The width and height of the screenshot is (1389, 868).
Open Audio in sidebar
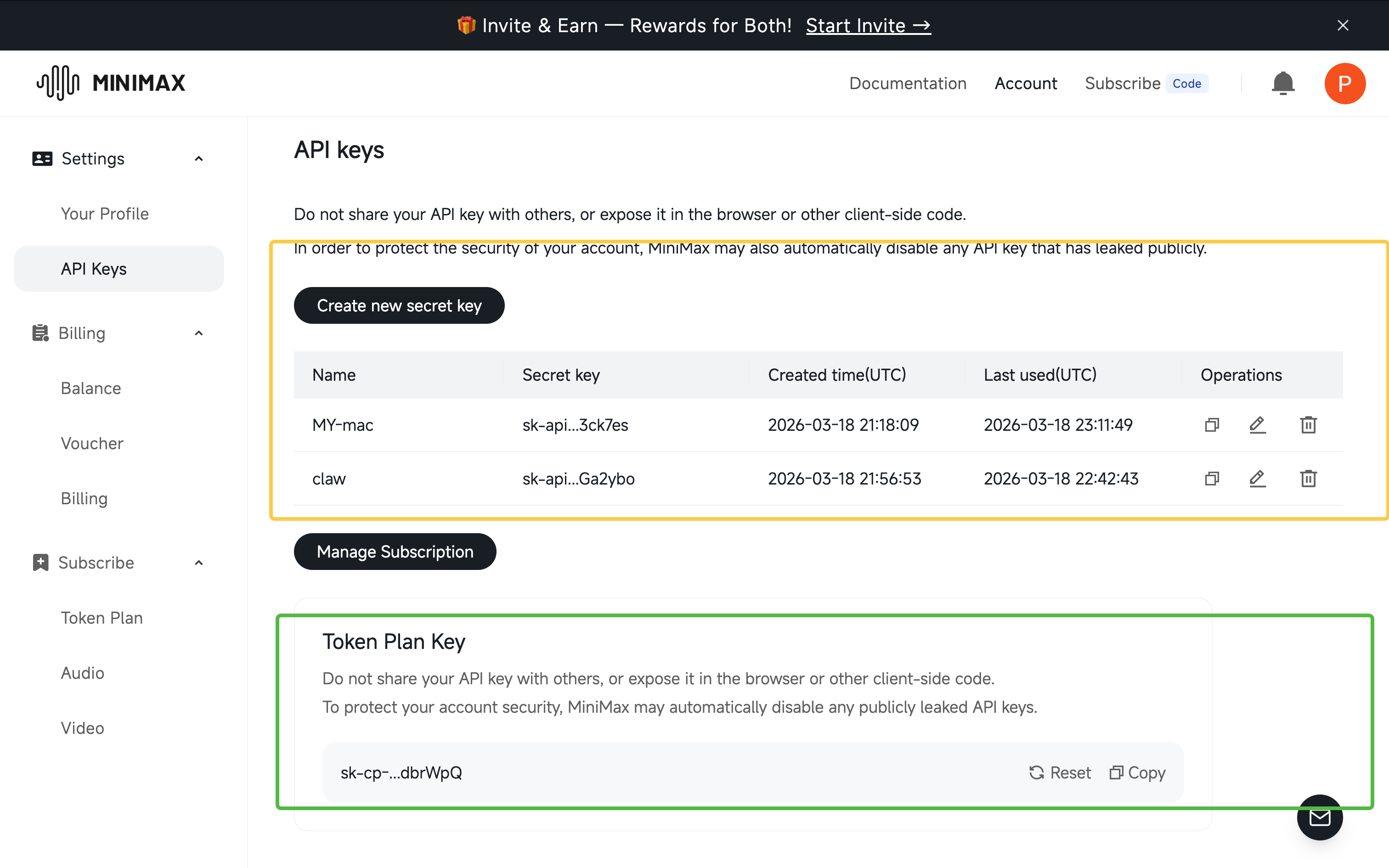tap(83, 673)
